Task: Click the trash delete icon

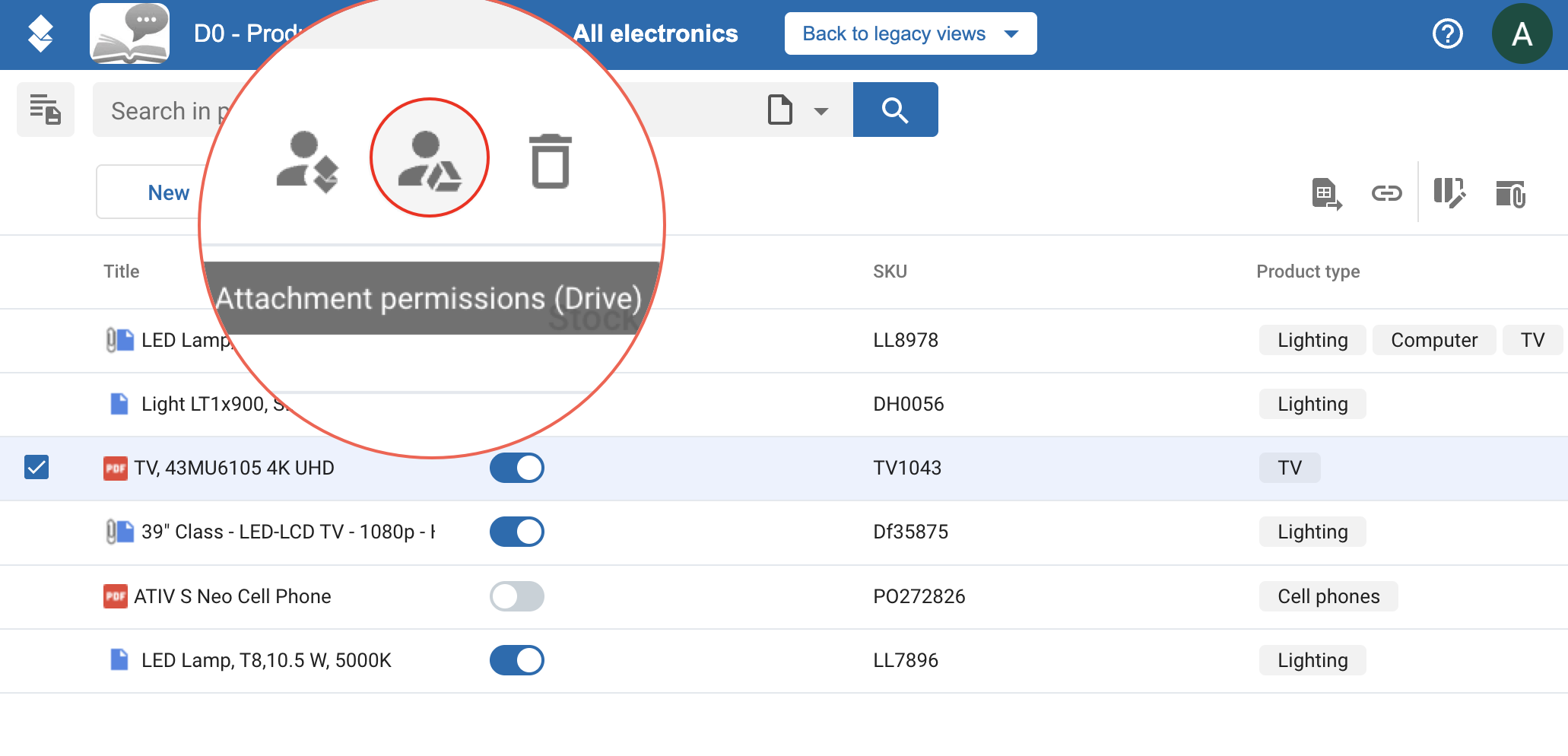Action: pyautogui.click(x=551, y=160)
